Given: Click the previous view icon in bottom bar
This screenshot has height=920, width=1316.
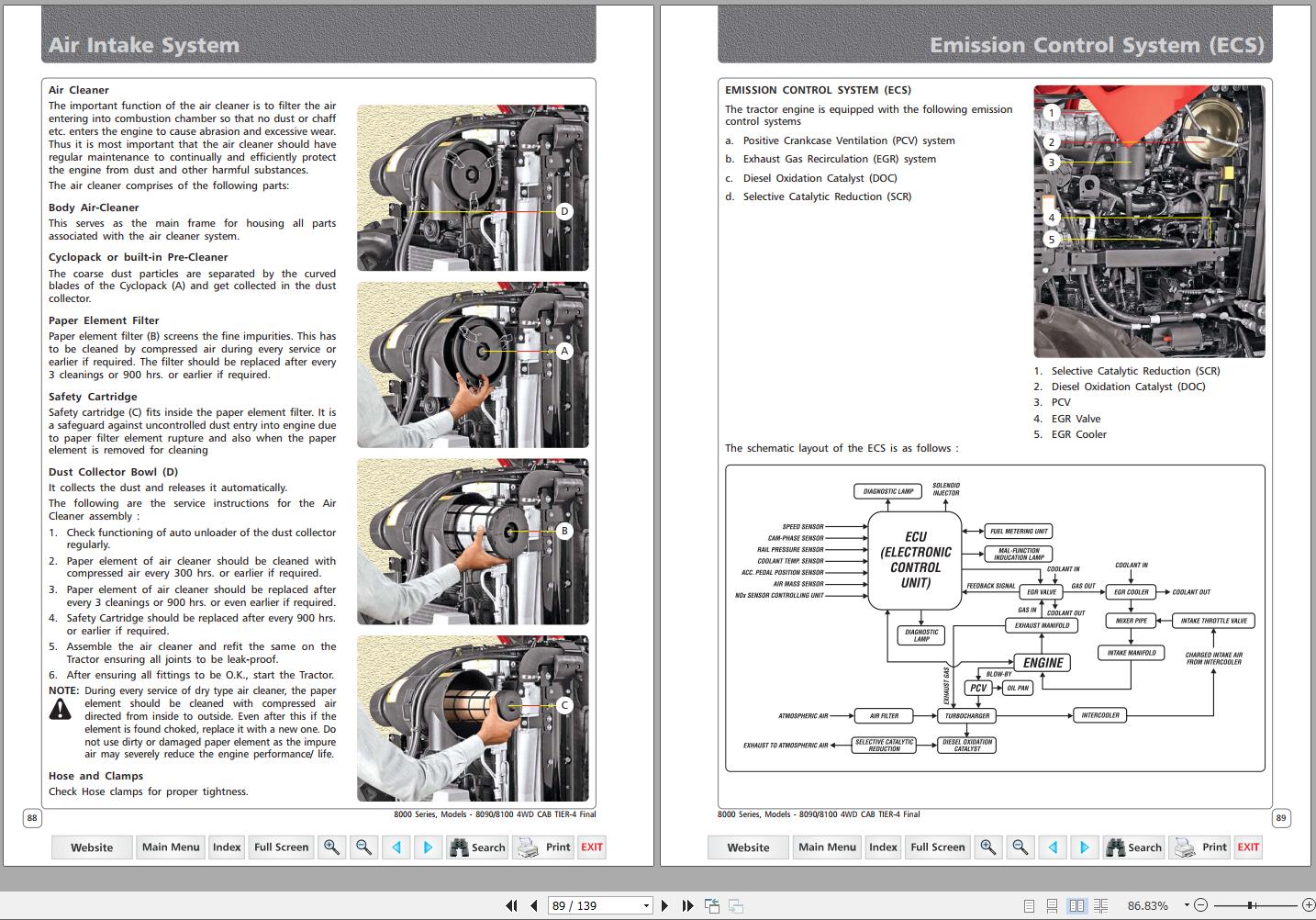Looking at the screenshot, I should [712, 905].
